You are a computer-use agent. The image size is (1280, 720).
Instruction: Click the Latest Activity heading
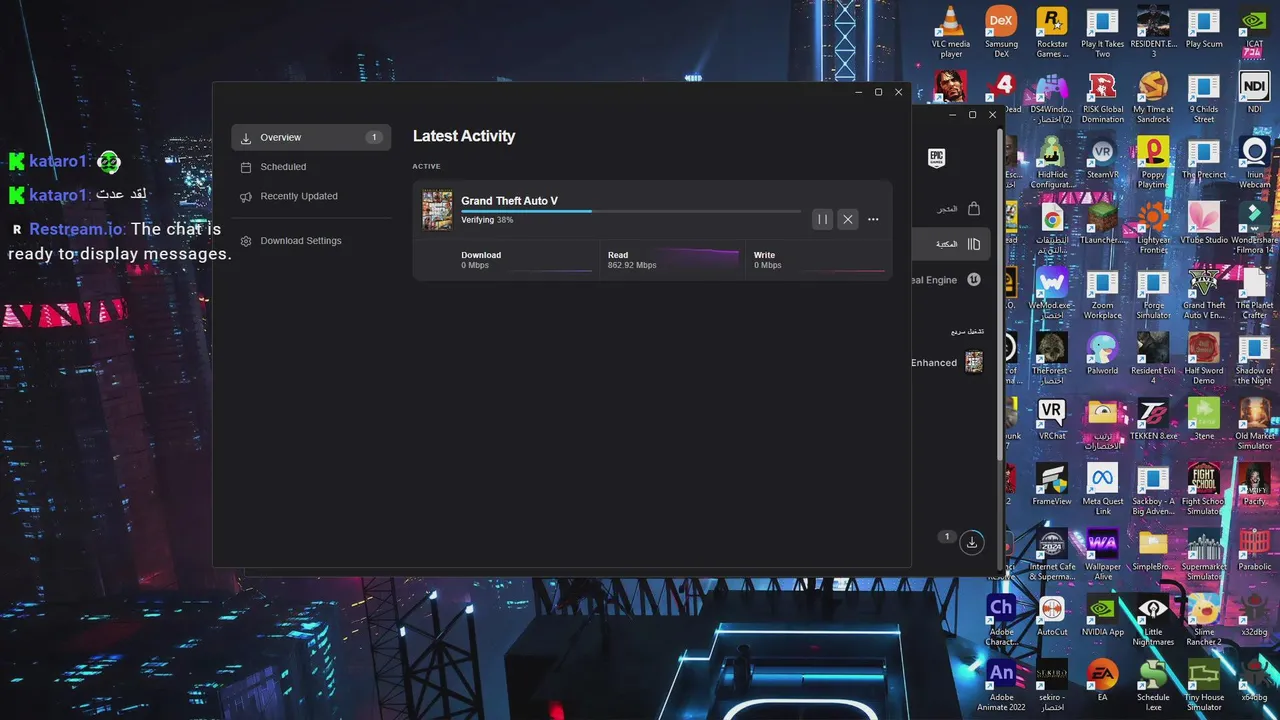point(464,136)
